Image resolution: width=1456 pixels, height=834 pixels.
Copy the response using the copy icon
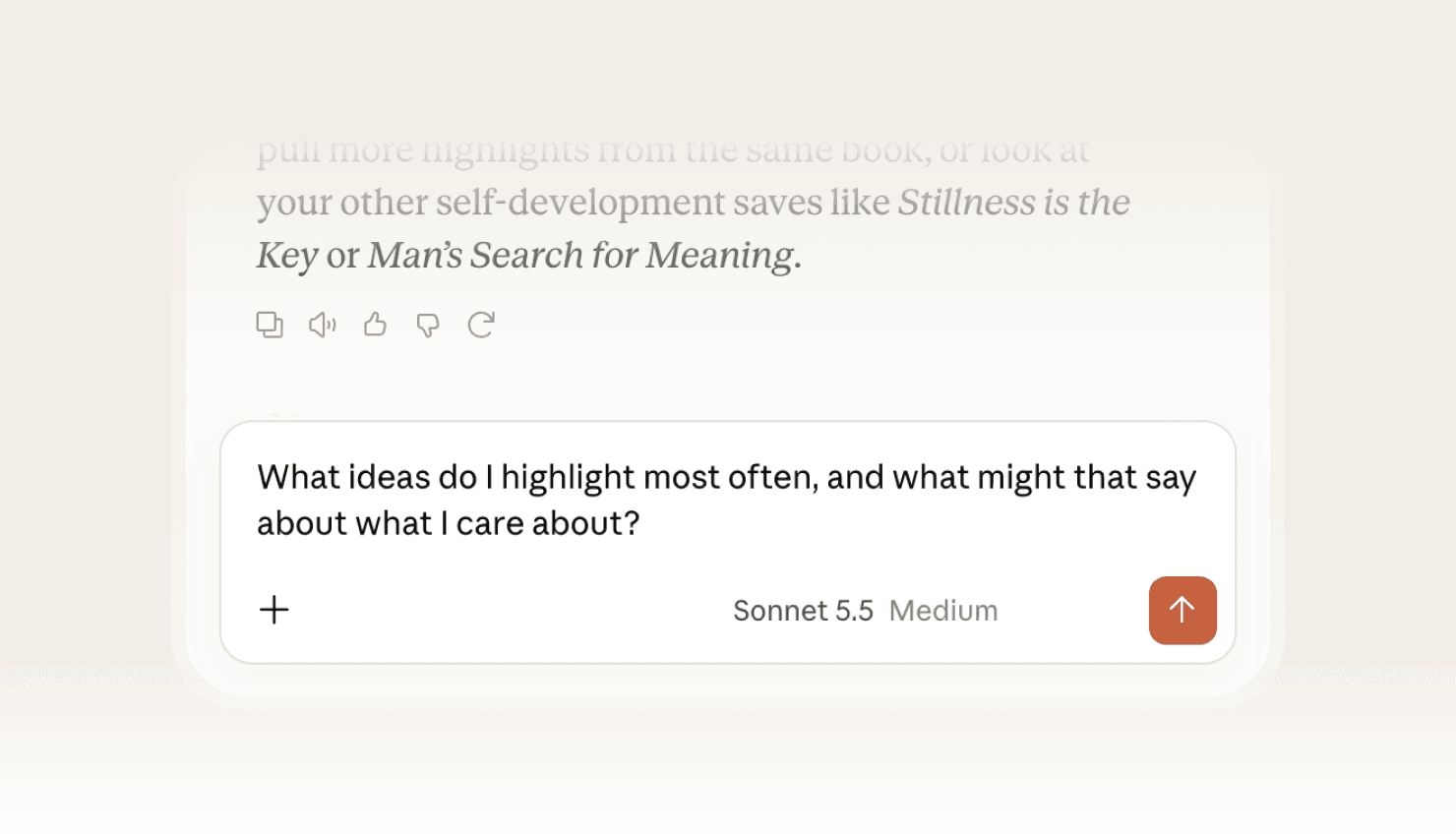pos(270,325)
